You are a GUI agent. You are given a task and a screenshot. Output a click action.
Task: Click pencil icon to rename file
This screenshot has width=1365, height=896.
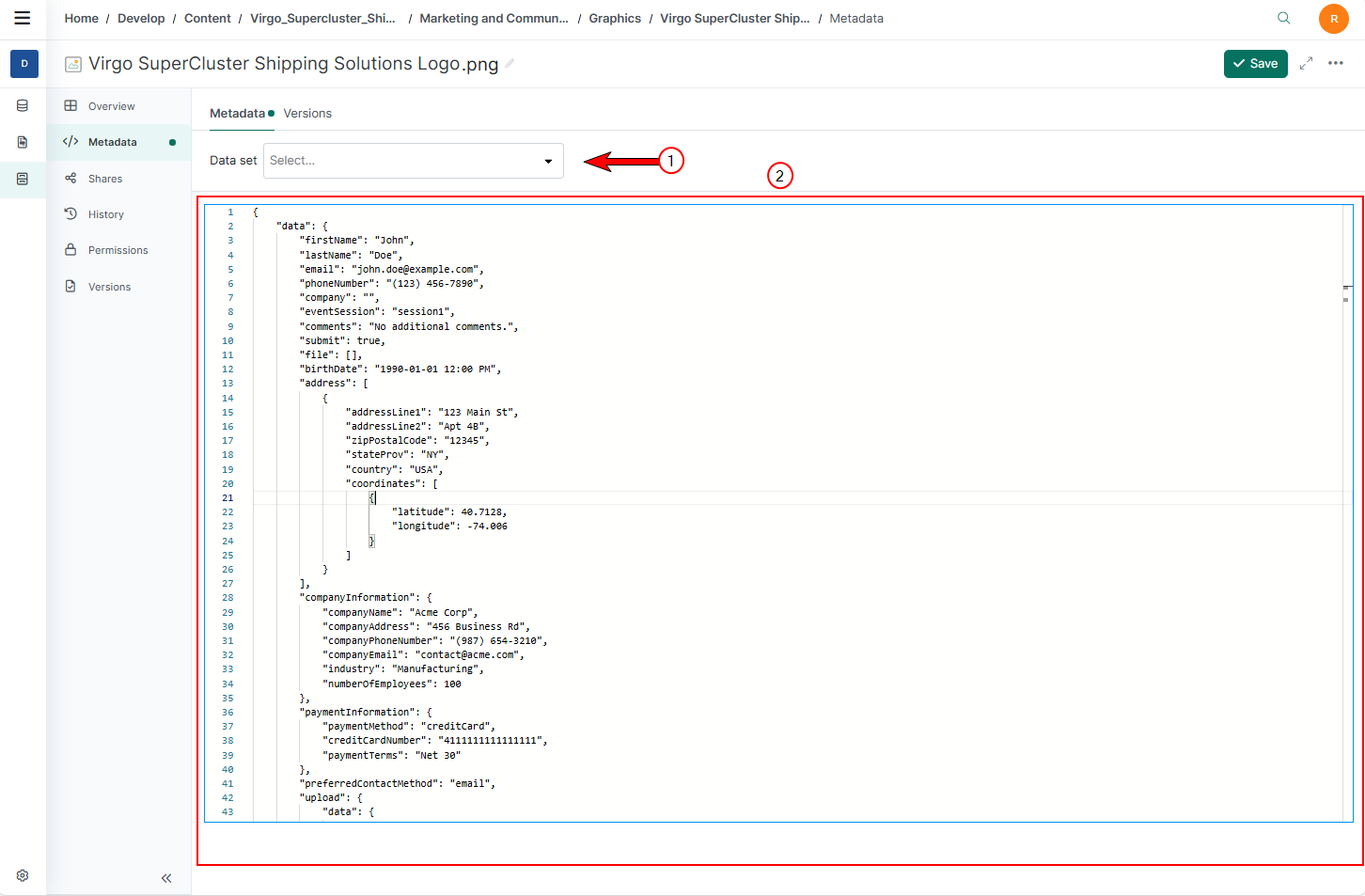point(510,63)
